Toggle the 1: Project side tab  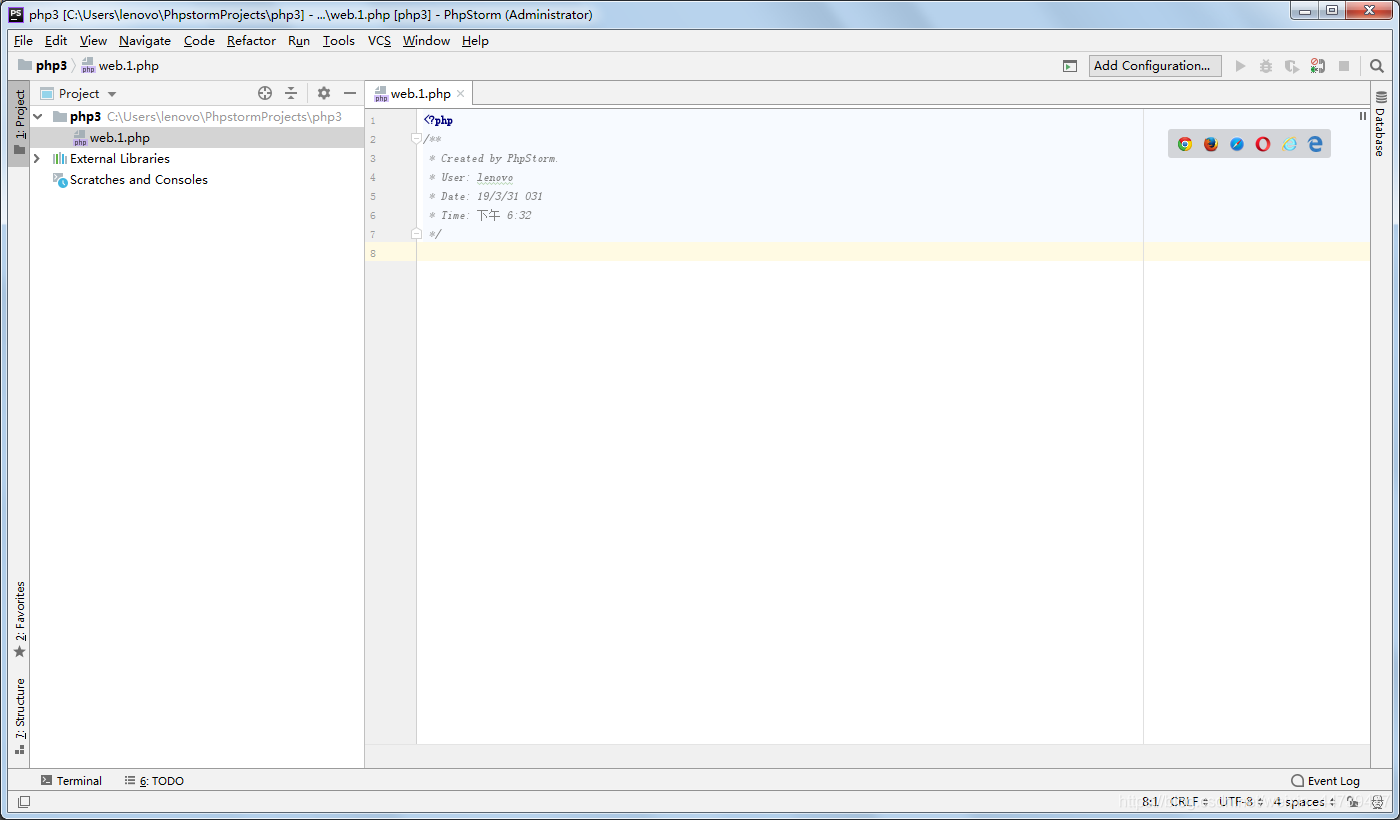(19, 123)
